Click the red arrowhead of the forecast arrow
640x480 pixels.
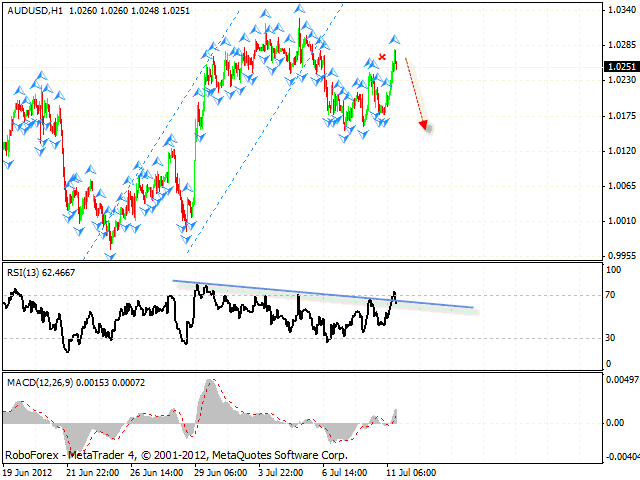[427, 126]
